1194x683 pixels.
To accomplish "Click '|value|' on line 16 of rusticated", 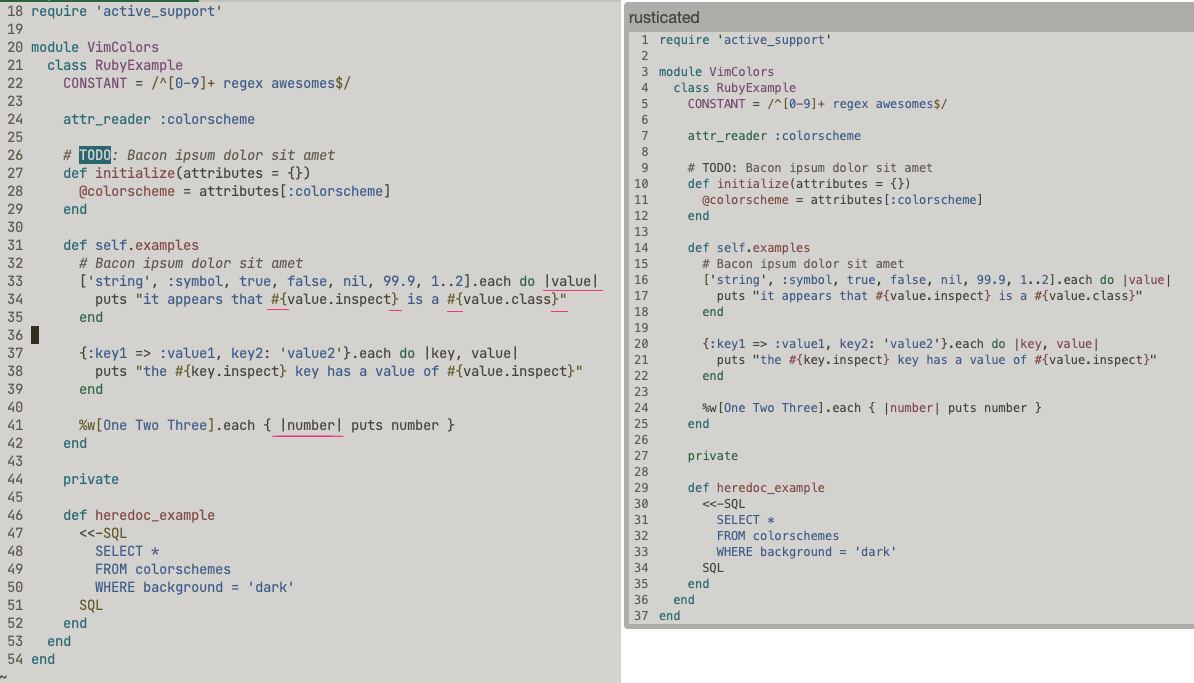I will click(x=1147, y=279).
